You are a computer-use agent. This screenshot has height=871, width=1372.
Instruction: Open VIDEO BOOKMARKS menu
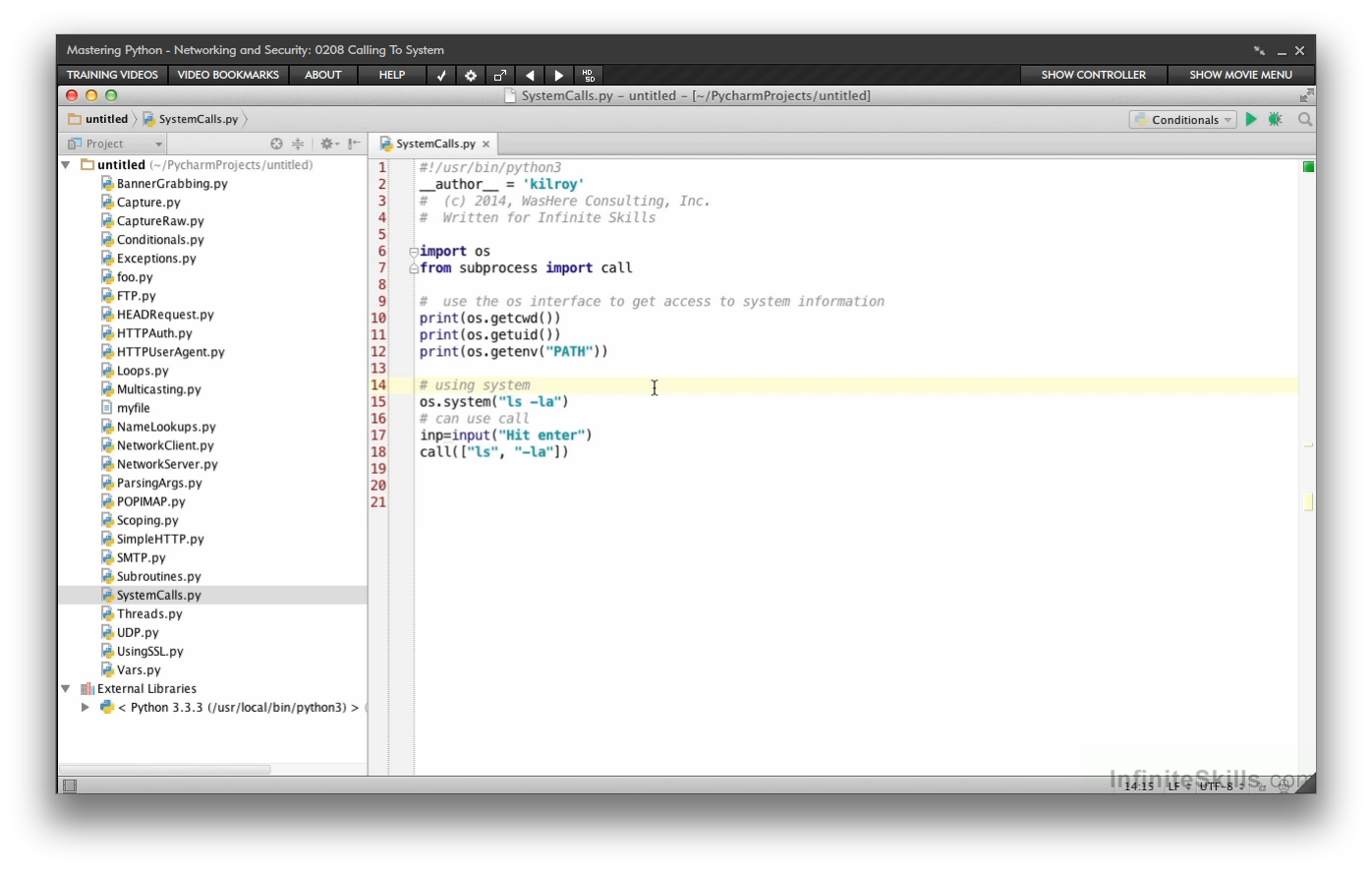point(228,75)
